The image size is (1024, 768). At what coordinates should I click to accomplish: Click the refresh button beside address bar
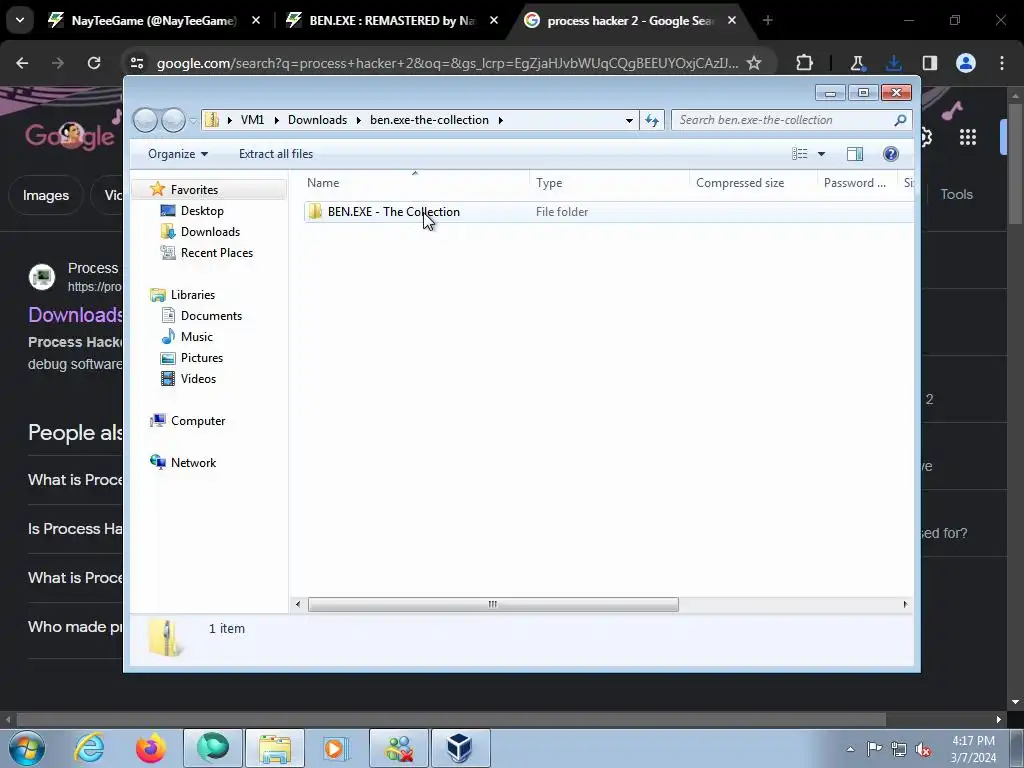pos(652,120)
